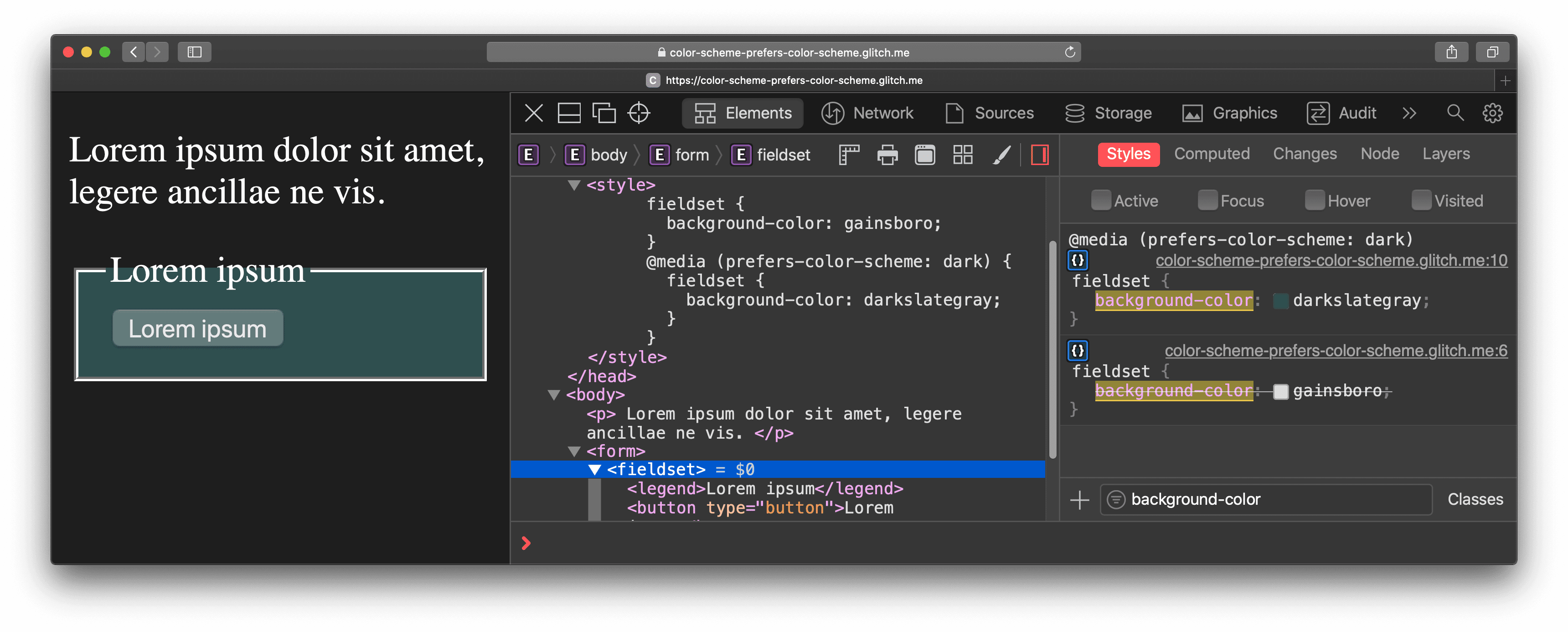1568x632 pixels.
Task: Open DevTools settings gear icon
Action: coord(1495,113)
